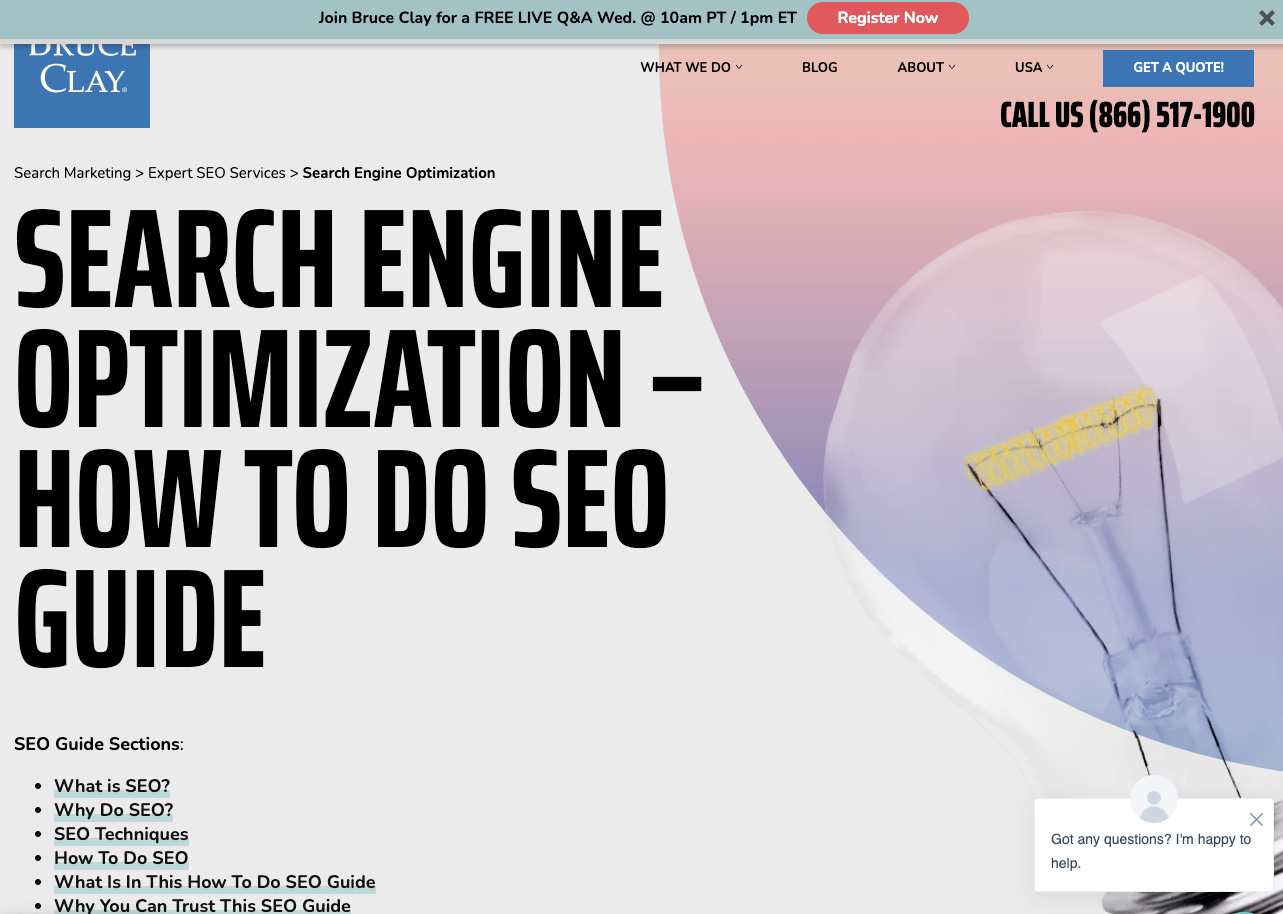Jump to Why Do SEO? section
The width and height of the screenshot is (1283, 914).
coord(114,810)
